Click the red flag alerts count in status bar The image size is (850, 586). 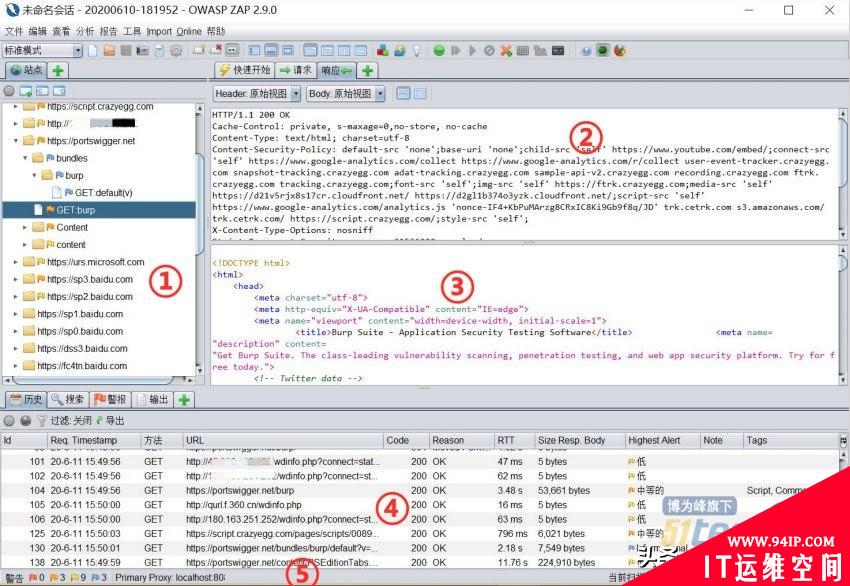(x=36, y=578)
